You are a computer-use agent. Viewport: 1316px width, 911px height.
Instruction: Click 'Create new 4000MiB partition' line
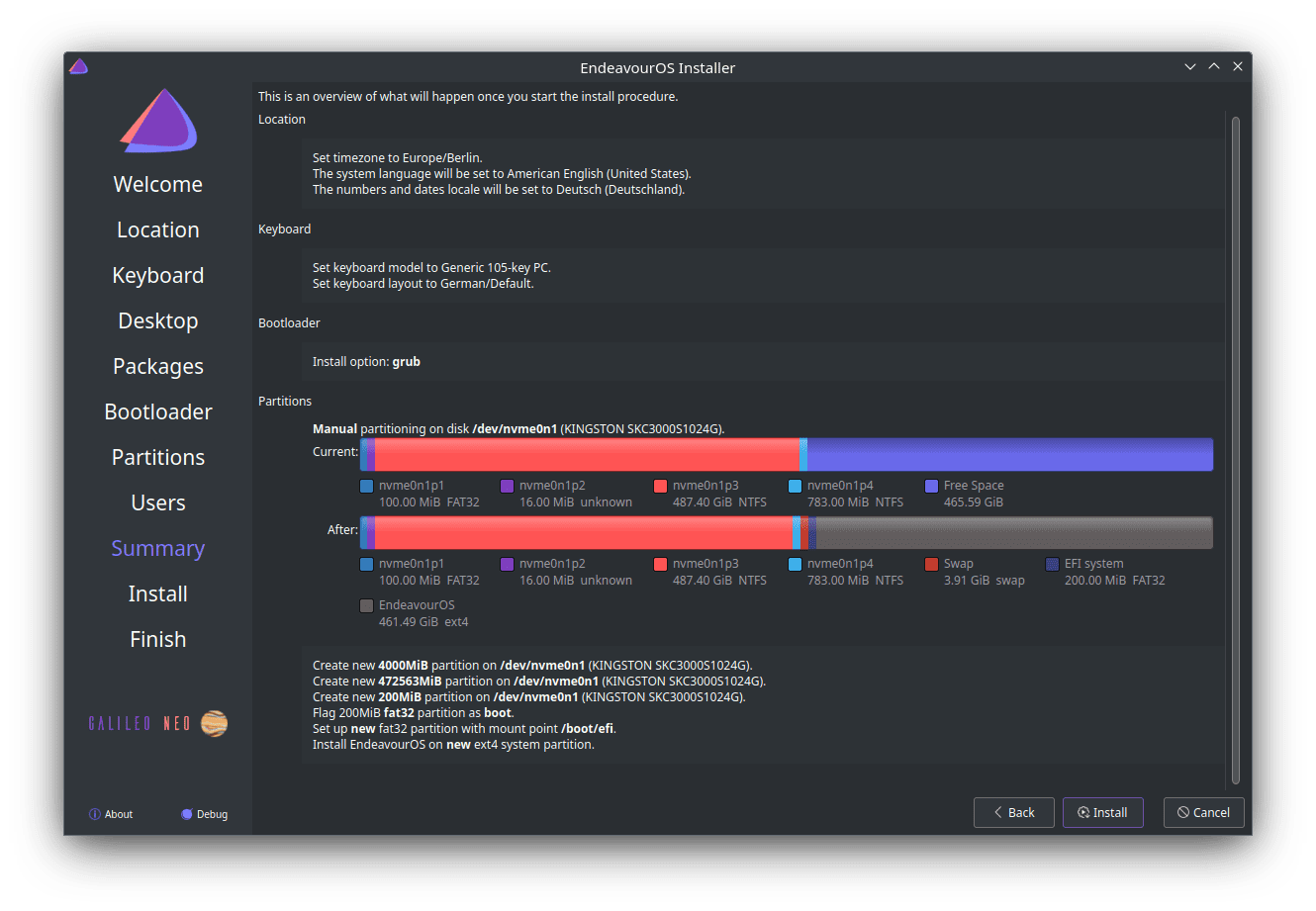tap(532, 666)
